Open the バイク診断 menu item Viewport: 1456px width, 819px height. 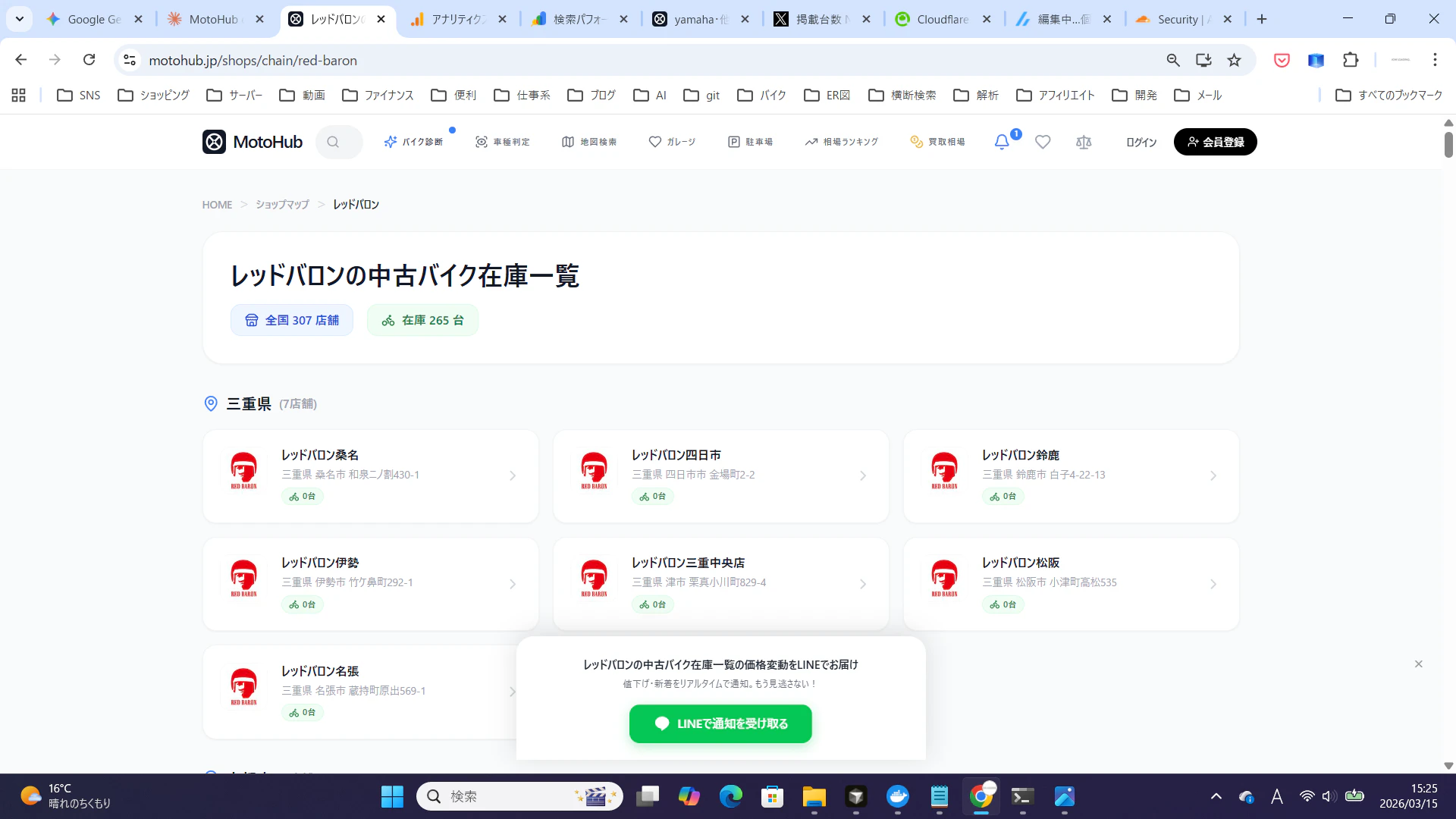point(413,142)
